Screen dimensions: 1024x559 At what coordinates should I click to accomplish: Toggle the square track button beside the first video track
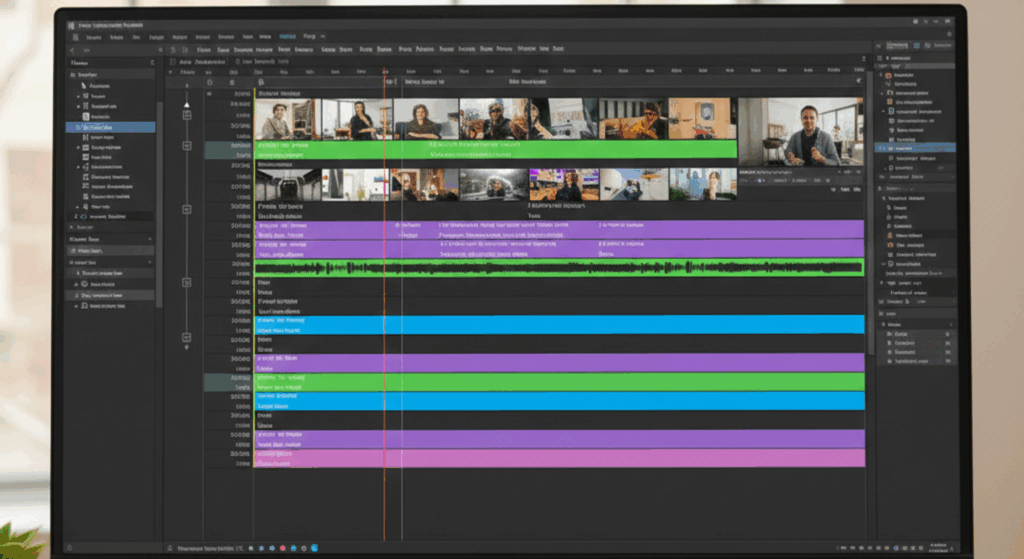pyautogui.click(x=186, y=115)
